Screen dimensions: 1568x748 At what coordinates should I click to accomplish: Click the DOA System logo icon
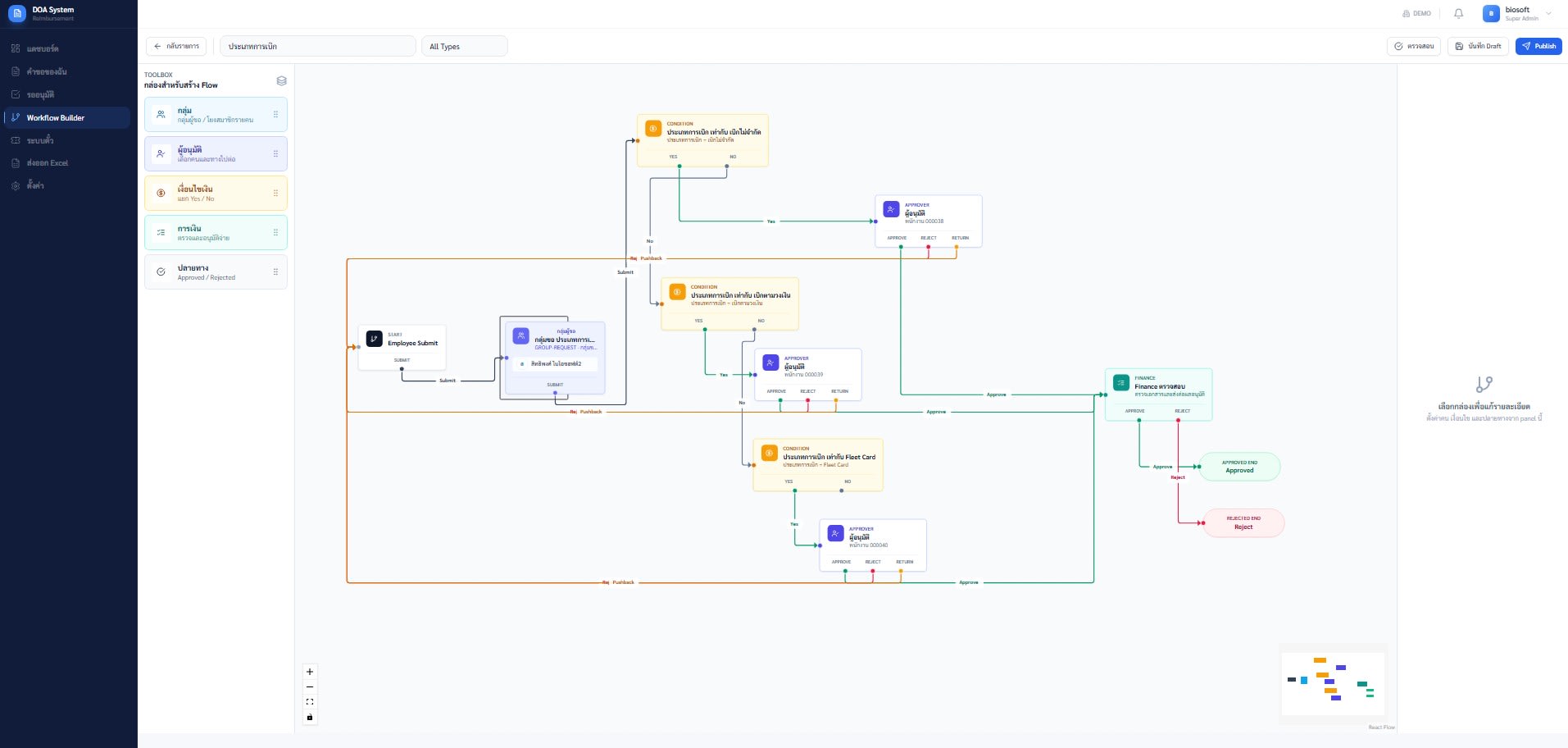coord(17,13)
